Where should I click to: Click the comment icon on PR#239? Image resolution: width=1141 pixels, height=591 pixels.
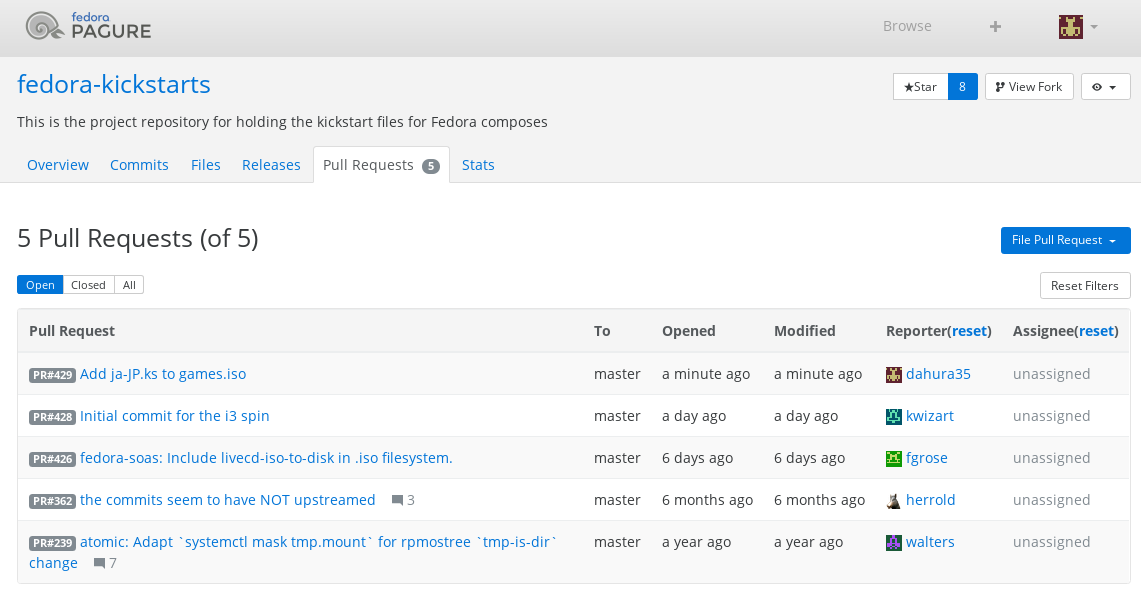click(99, 564)
